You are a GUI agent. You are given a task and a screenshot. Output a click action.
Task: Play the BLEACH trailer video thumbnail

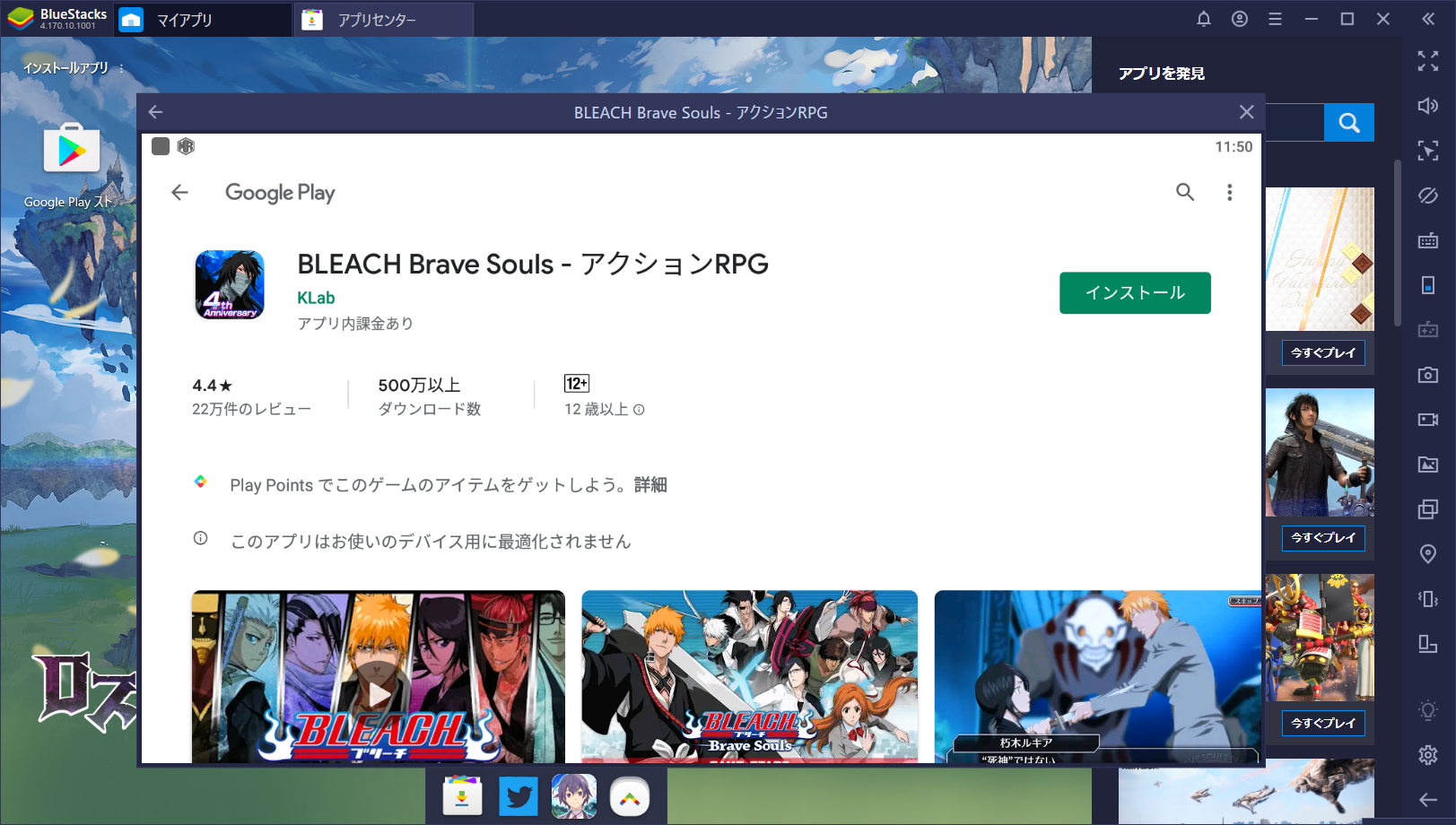coord(379,677)
